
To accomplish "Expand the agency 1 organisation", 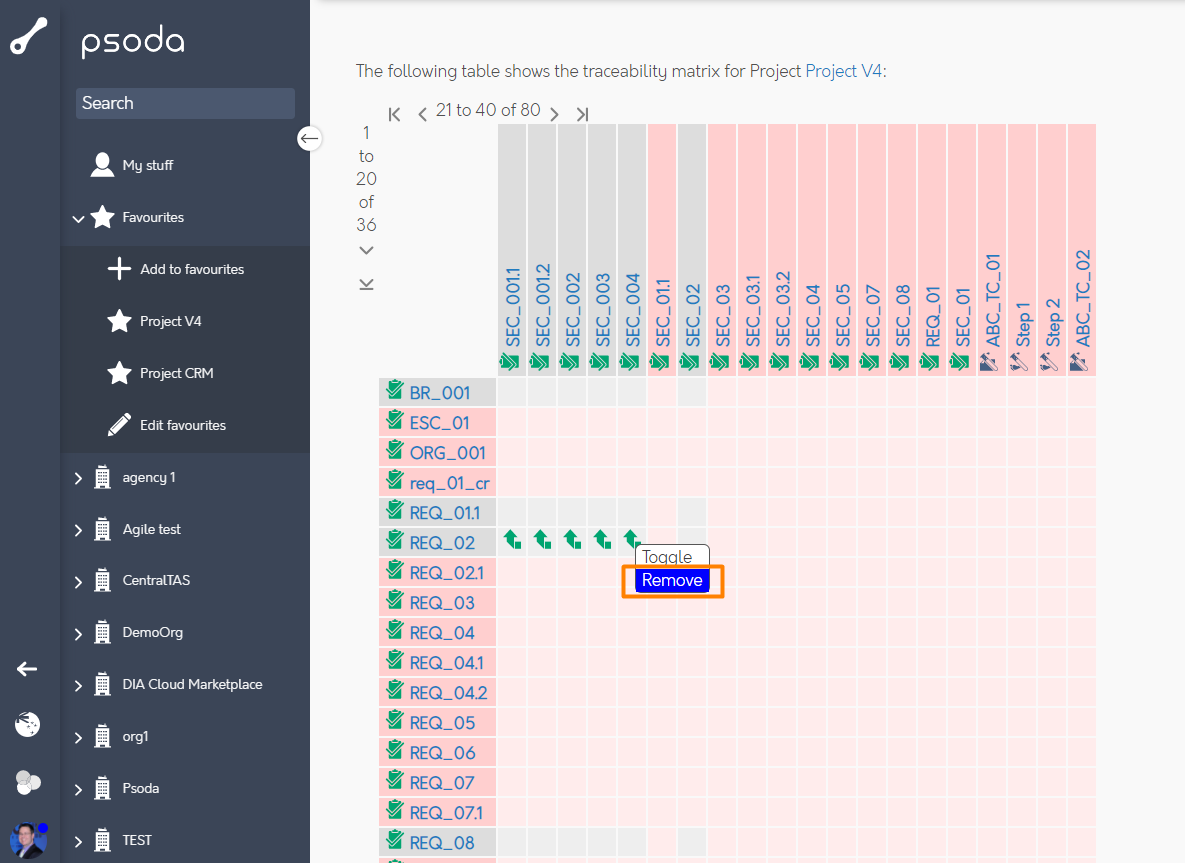I will point(79,478).
